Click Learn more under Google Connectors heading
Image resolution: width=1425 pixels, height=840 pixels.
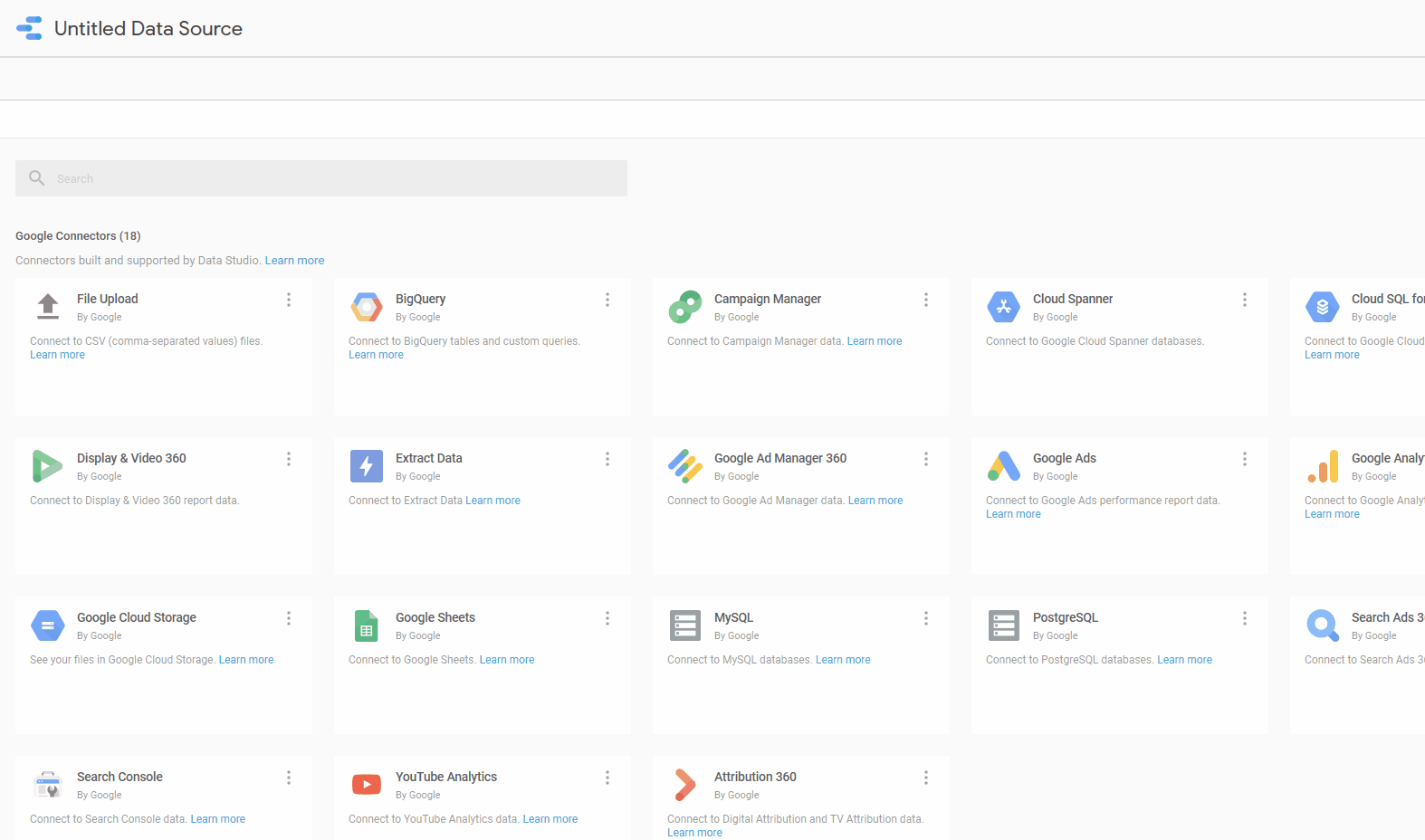coord(294,261)
